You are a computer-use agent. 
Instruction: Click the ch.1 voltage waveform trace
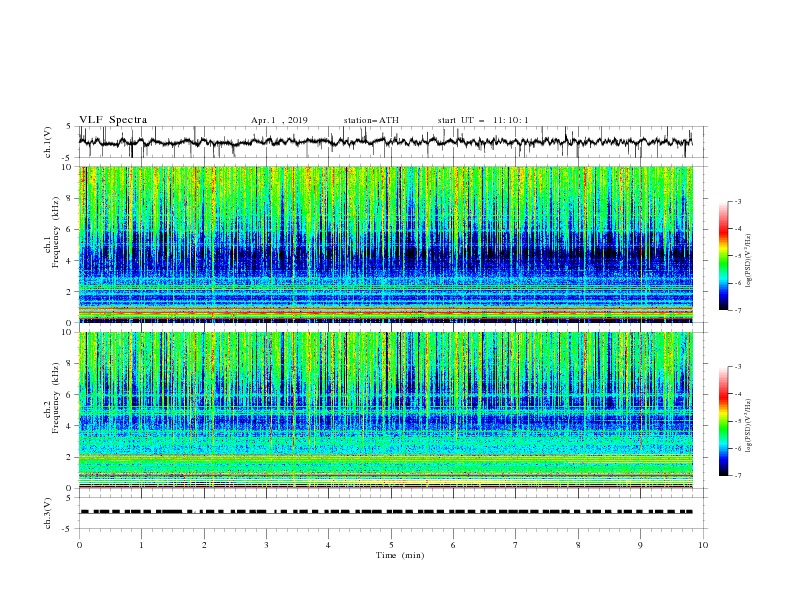[x=385, y=142]
